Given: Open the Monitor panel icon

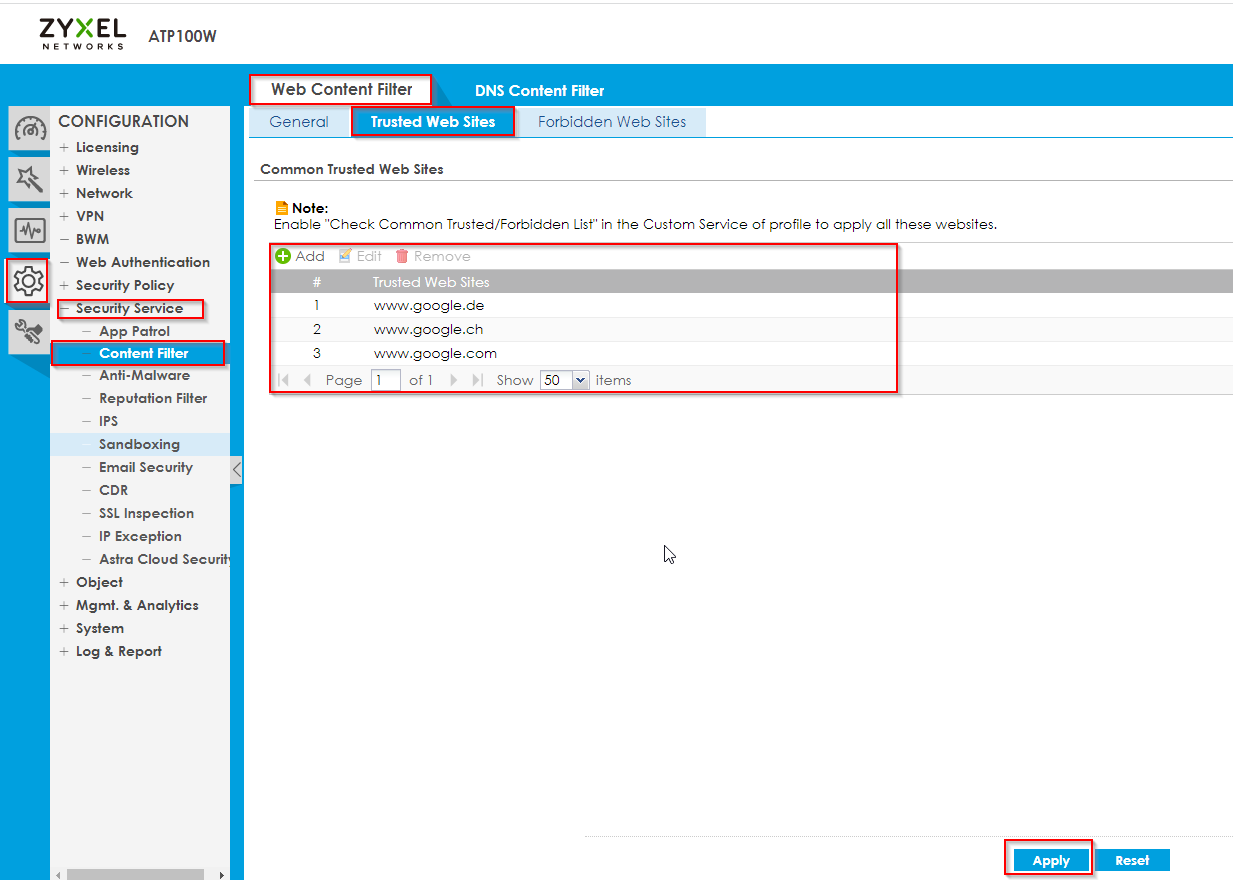Looking at the screenshot, I should (x=28, y=230).
